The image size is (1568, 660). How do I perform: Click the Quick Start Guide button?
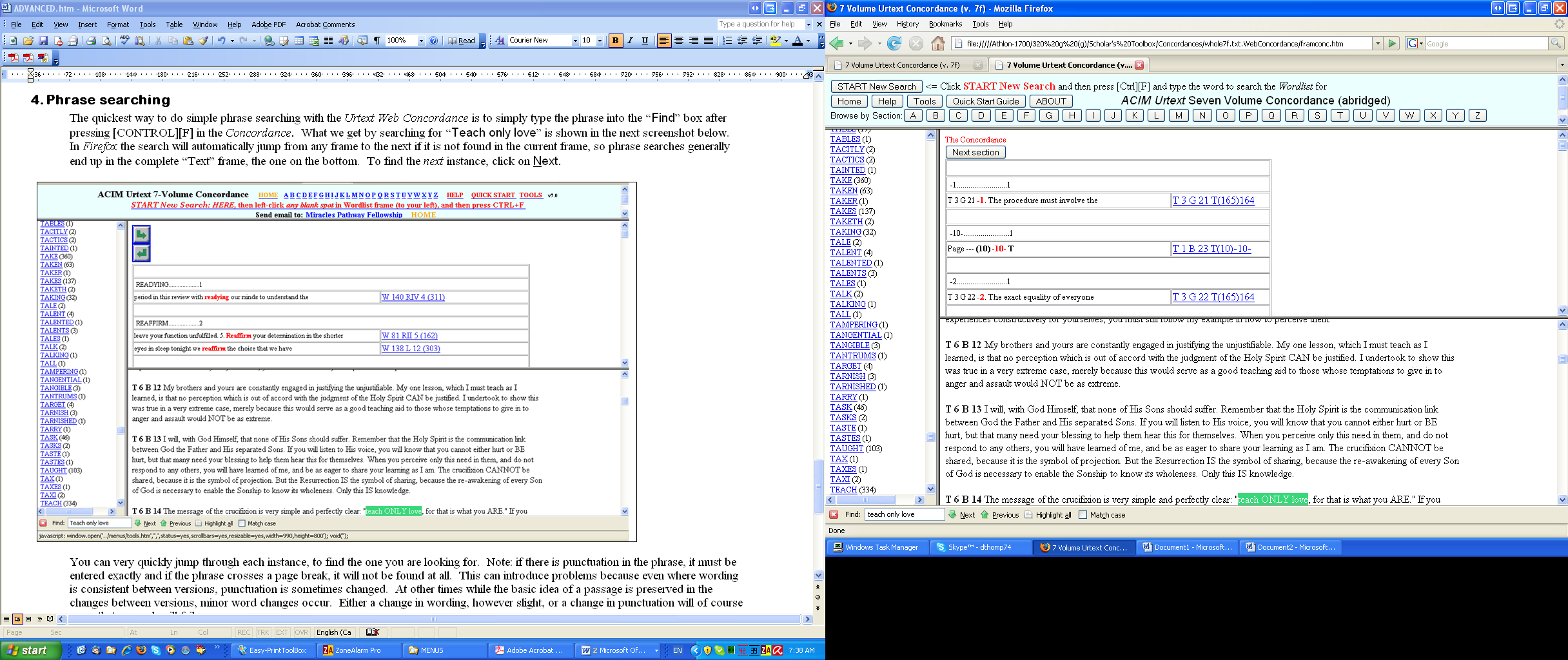click(986, 101)
